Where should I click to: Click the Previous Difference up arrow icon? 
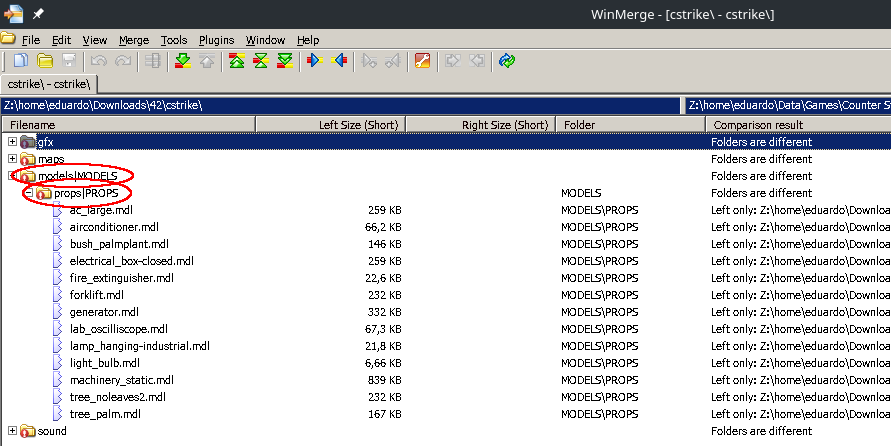(x=207, y=60)
